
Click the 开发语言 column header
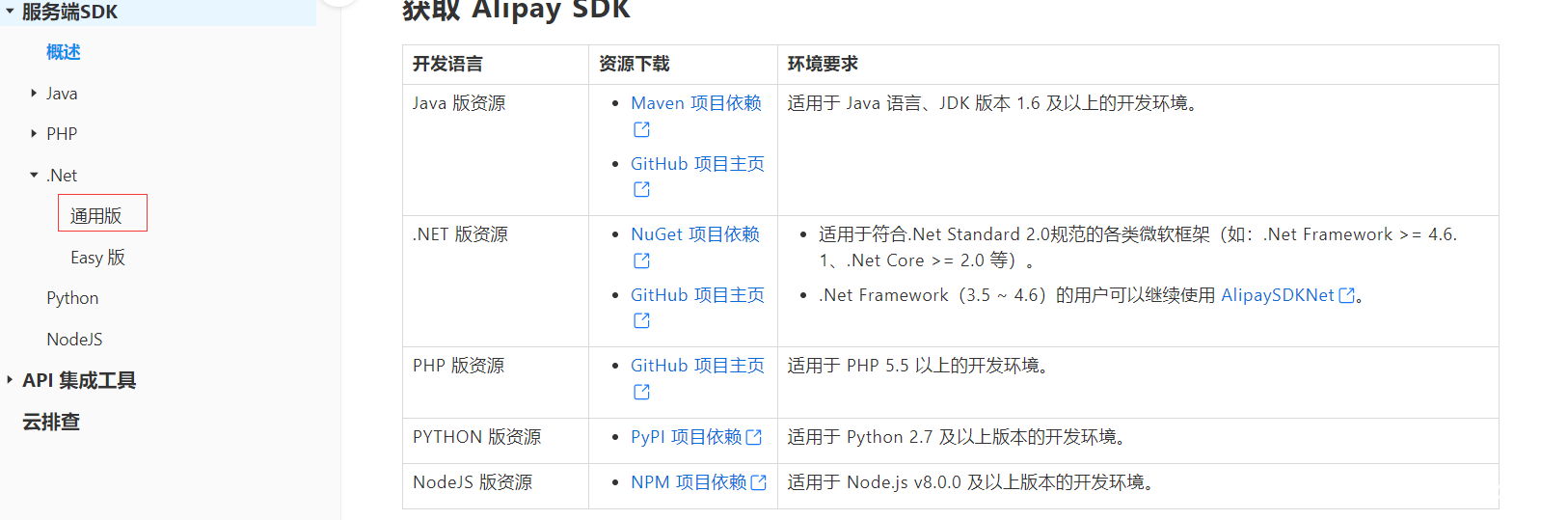click(x=447, y=65)
